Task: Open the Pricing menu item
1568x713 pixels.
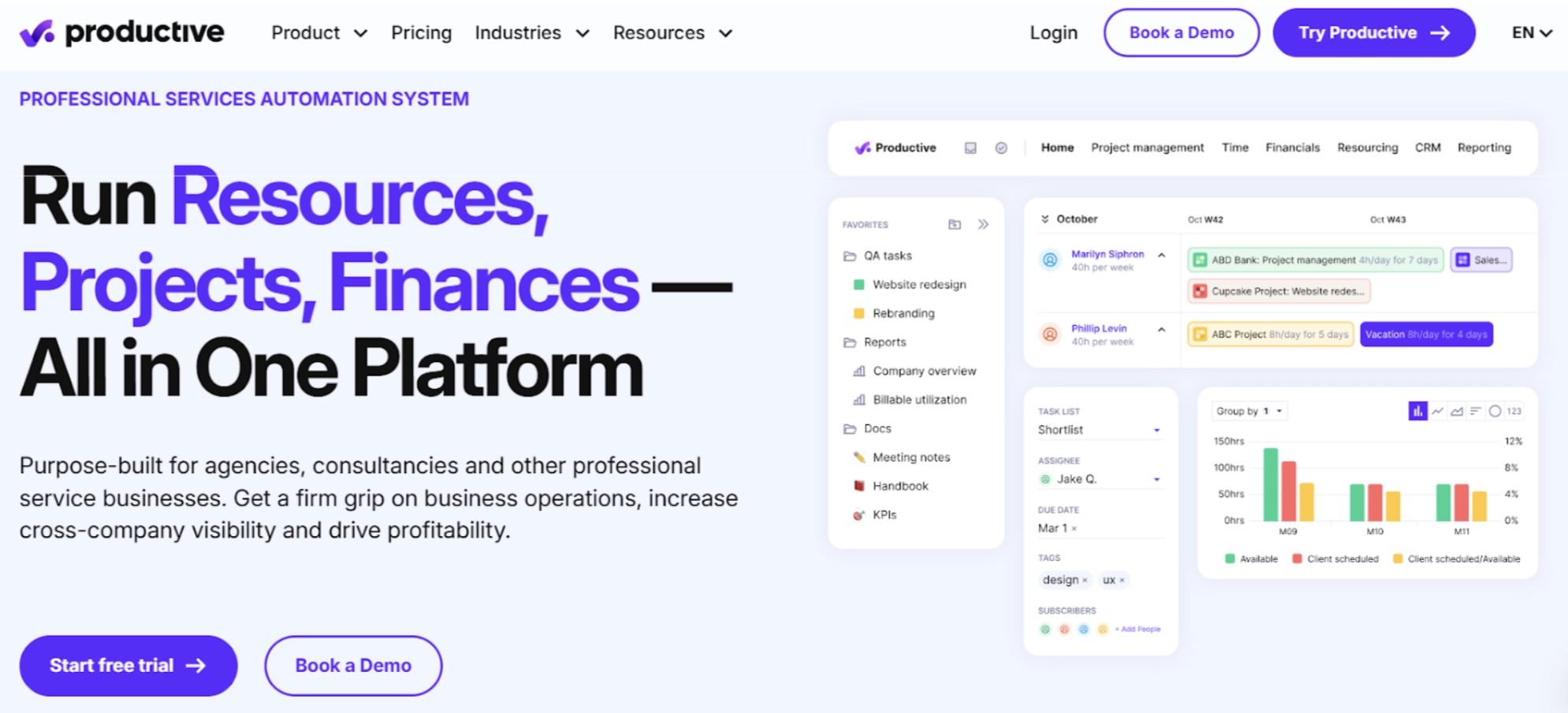Action: point(421,33)
